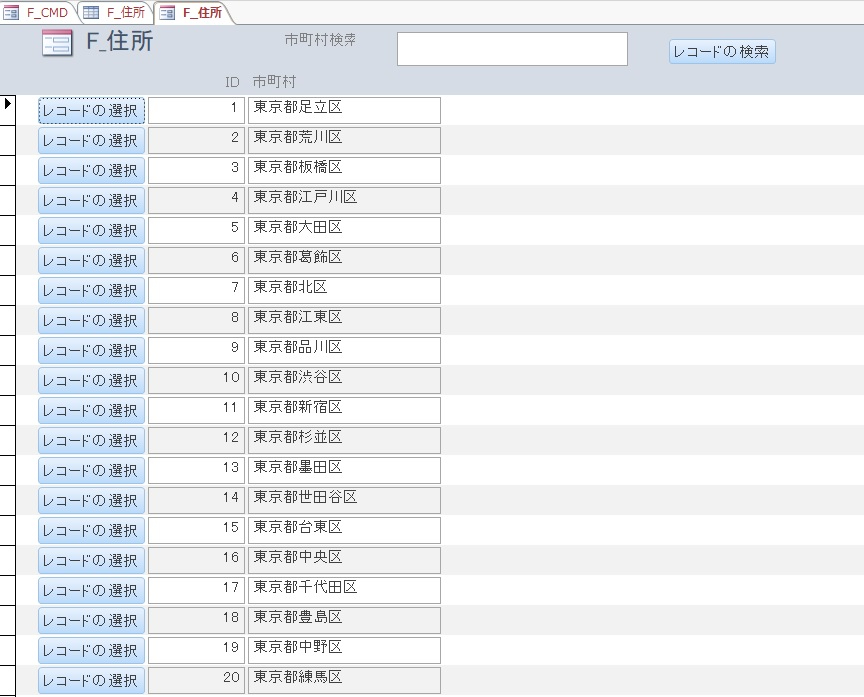Click the ID column header label
864x697 pixels.
coord(232,81)
